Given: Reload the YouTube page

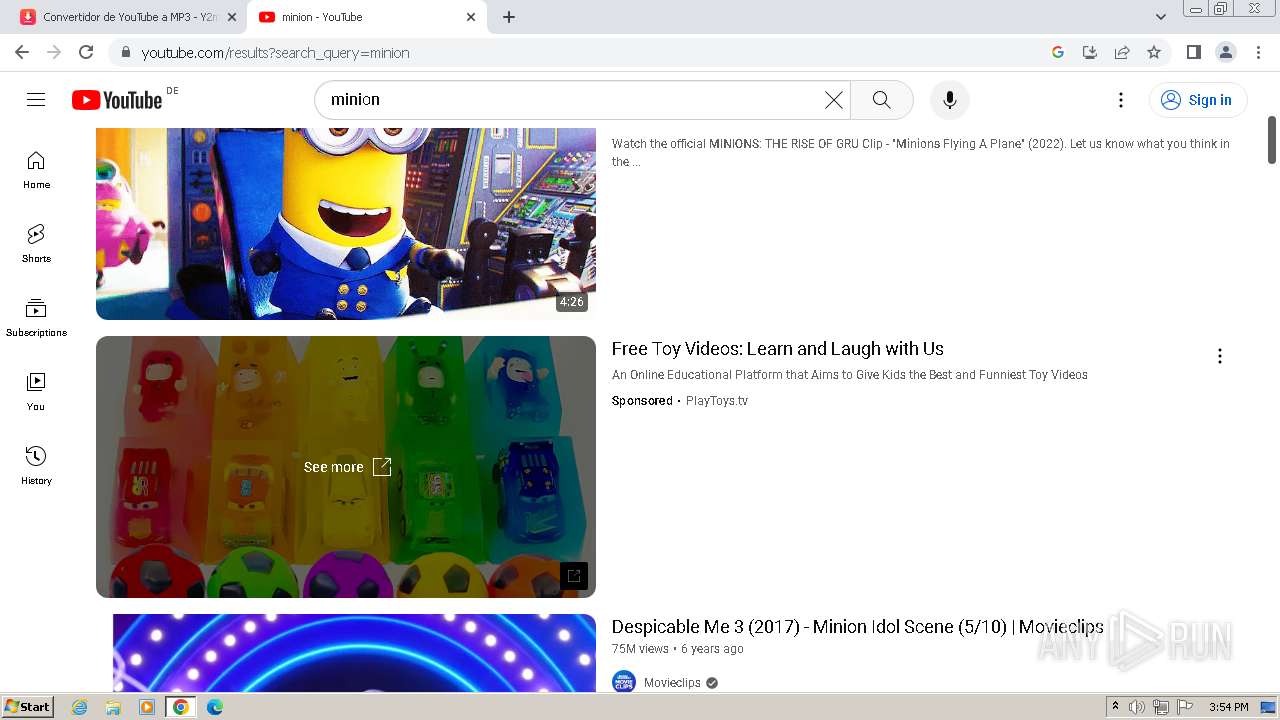Looking at the screenshot, I should (x=86, y=52).
